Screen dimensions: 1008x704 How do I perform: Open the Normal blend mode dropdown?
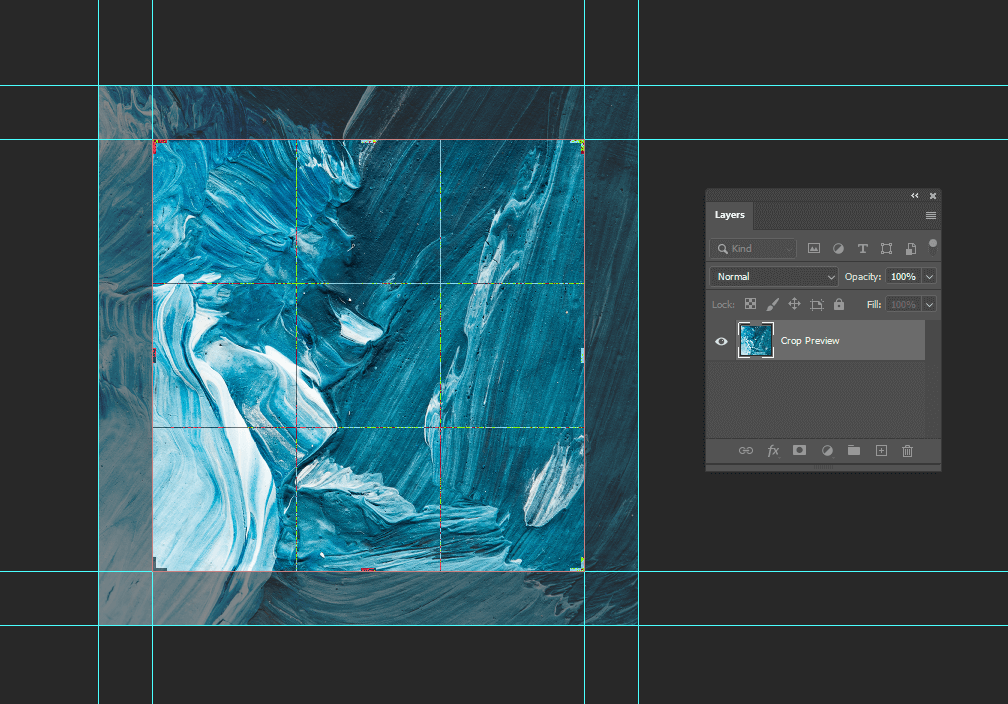[774, 276]
